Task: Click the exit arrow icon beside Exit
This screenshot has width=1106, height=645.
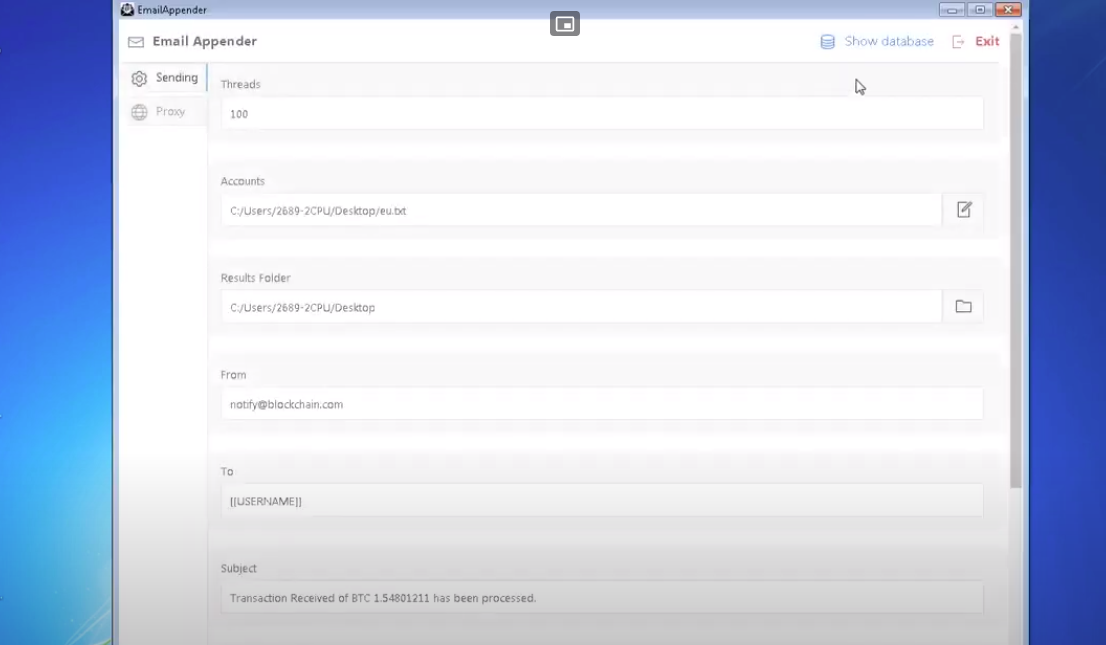Action: 956,41
